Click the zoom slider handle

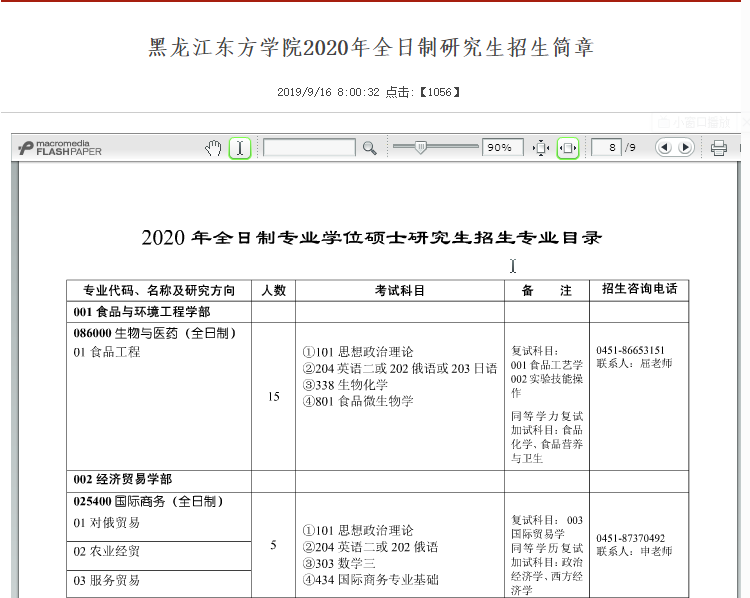click(421, 147)
